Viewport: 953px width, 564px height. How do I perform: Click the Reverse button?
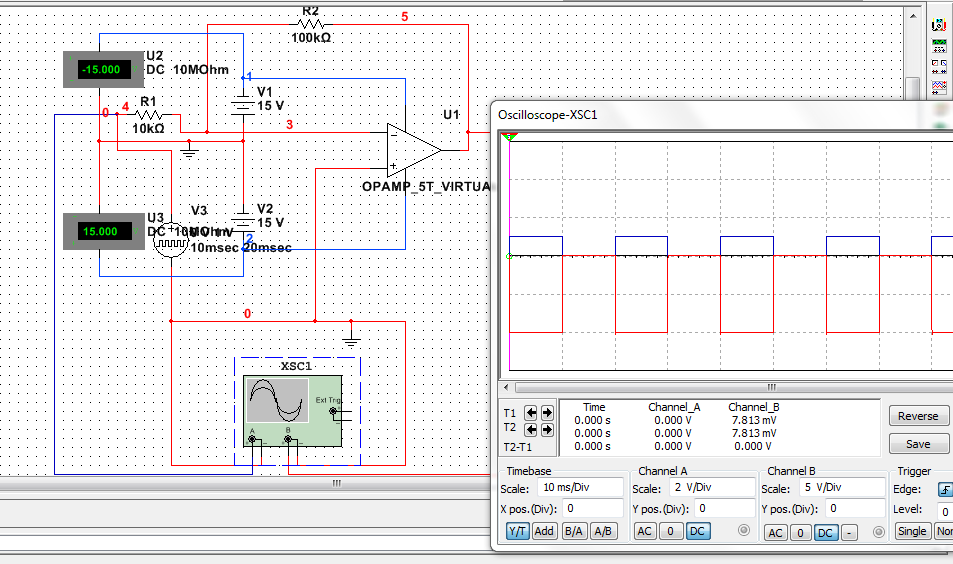[x=918, y=416]
